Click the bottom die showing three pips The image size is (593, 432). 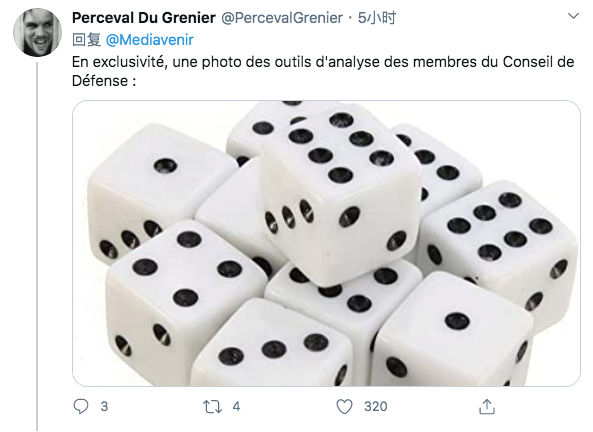click(x=274, y=344)
